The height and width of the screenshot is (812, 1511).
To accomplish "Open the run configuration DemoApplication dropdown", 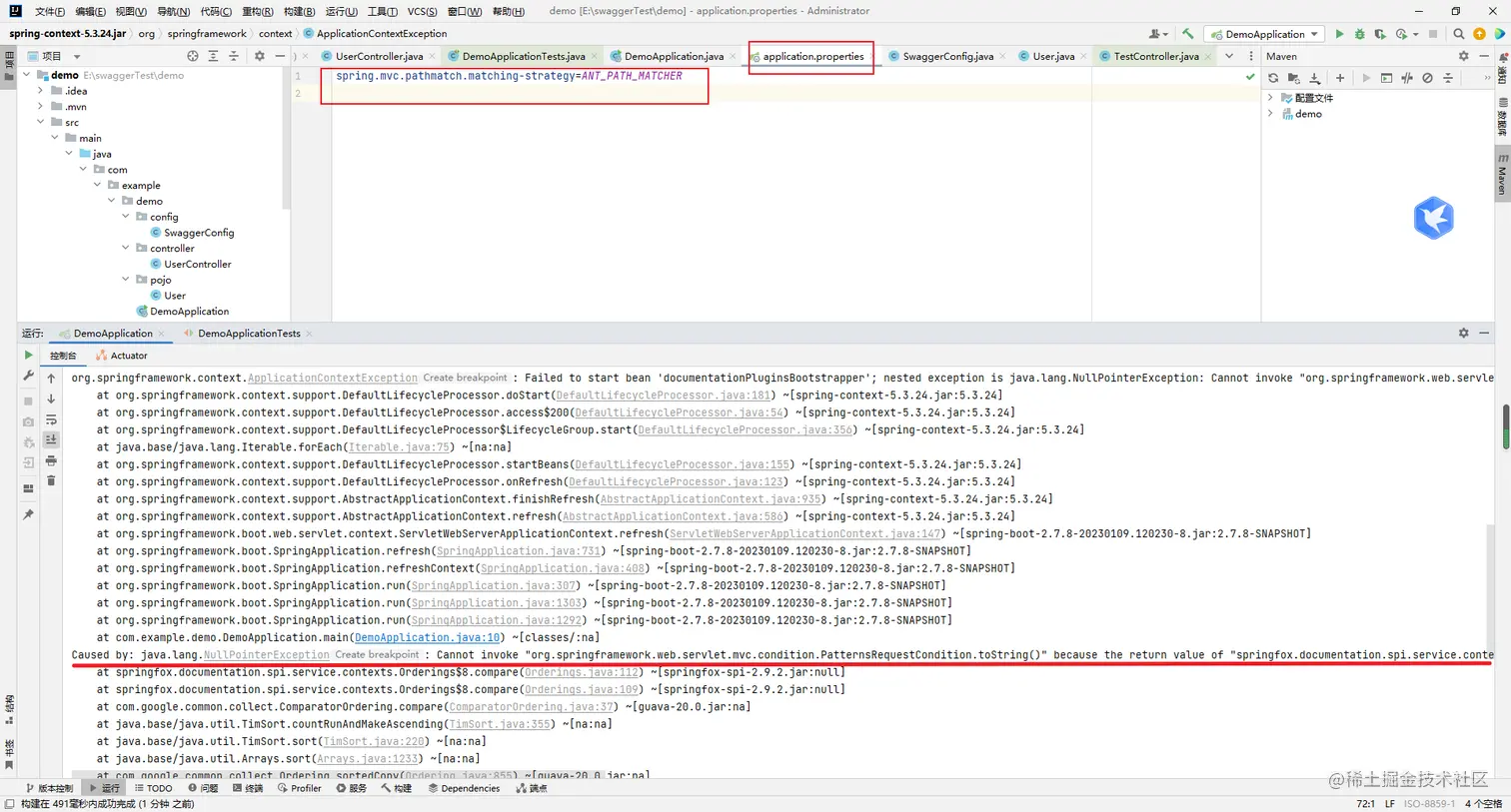I will click(1266, 34).
